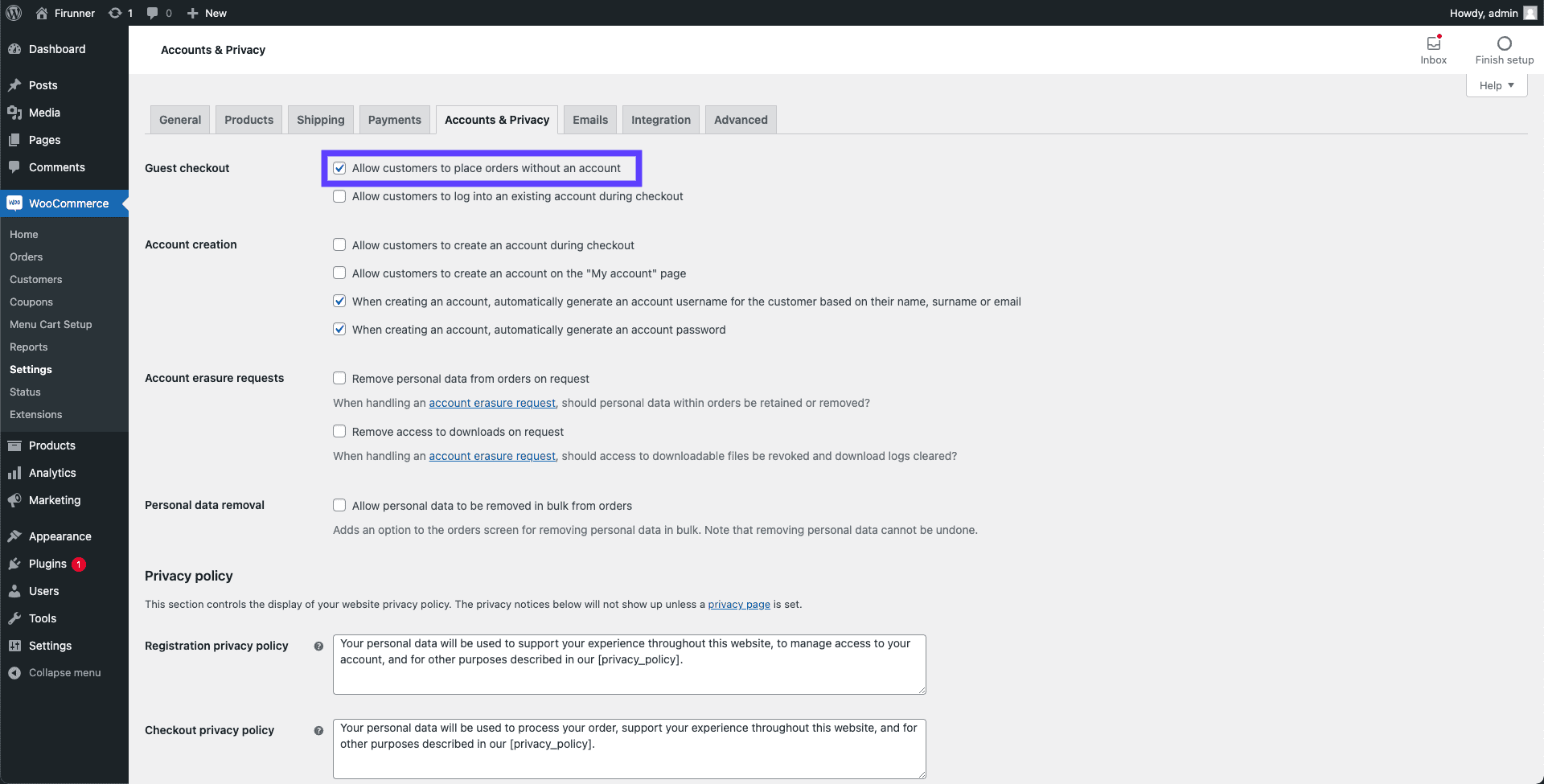Click the Plugins plug icon
Viewport: 1544px width, 784px height.
[14, 564]
